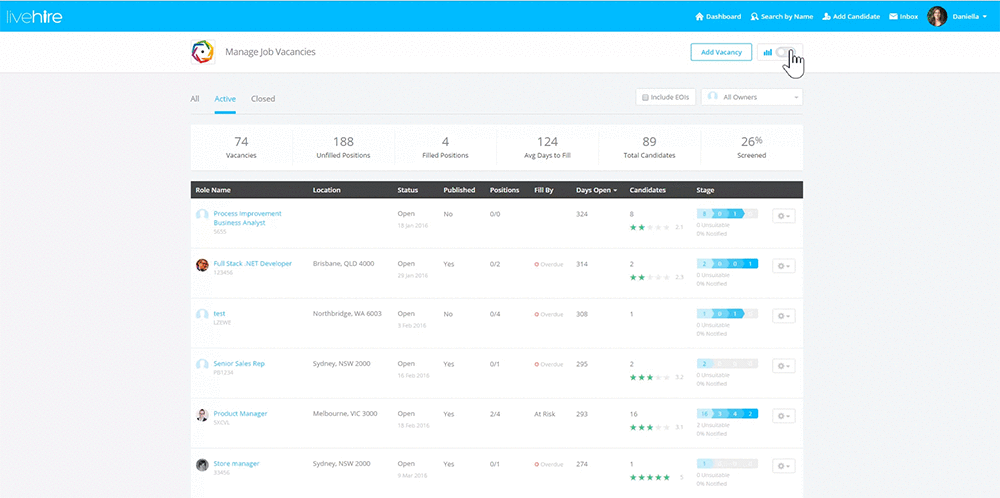Open the Inbox envelope icon

[x=893, y=17]
